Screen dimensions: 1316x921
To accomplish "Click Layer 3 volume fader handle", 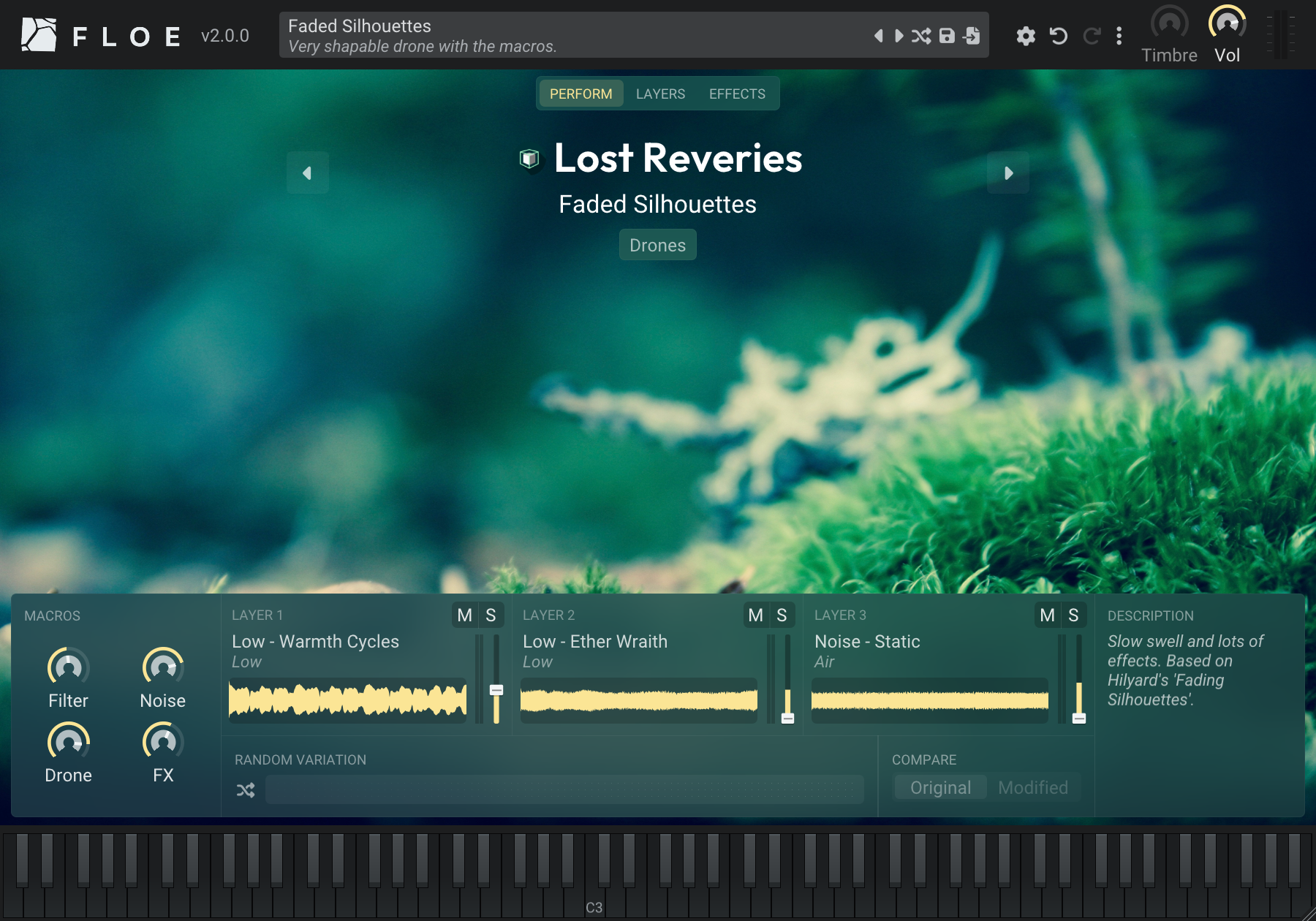I will coord(1079,719).
